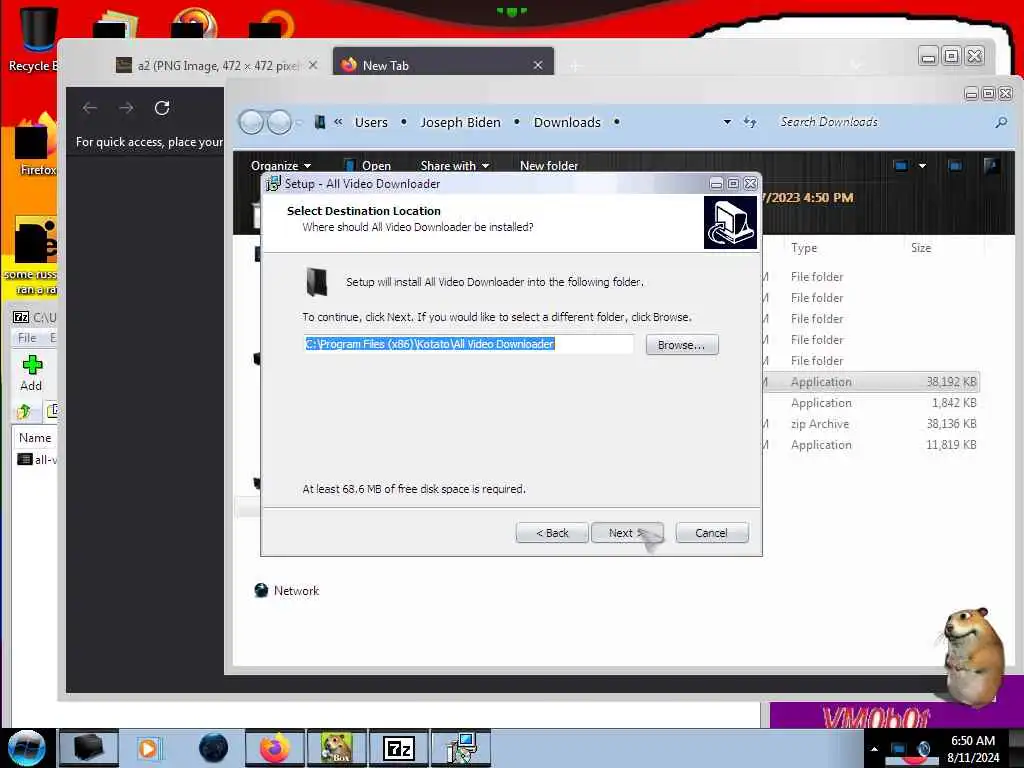Open the Windows Start menu
Screen dimensions: 1024x768
pos(27,748)
